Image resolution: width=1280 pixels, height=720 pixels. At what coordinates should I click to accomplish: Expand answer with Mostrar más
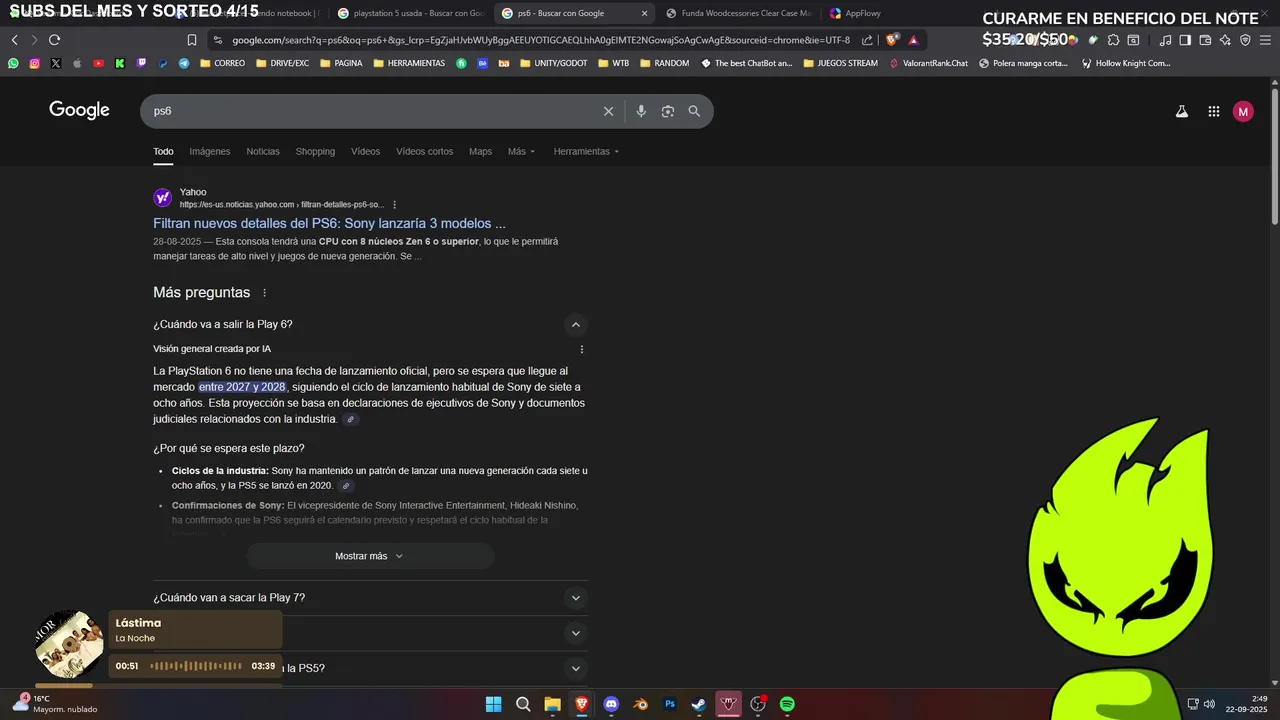[370, 556]
